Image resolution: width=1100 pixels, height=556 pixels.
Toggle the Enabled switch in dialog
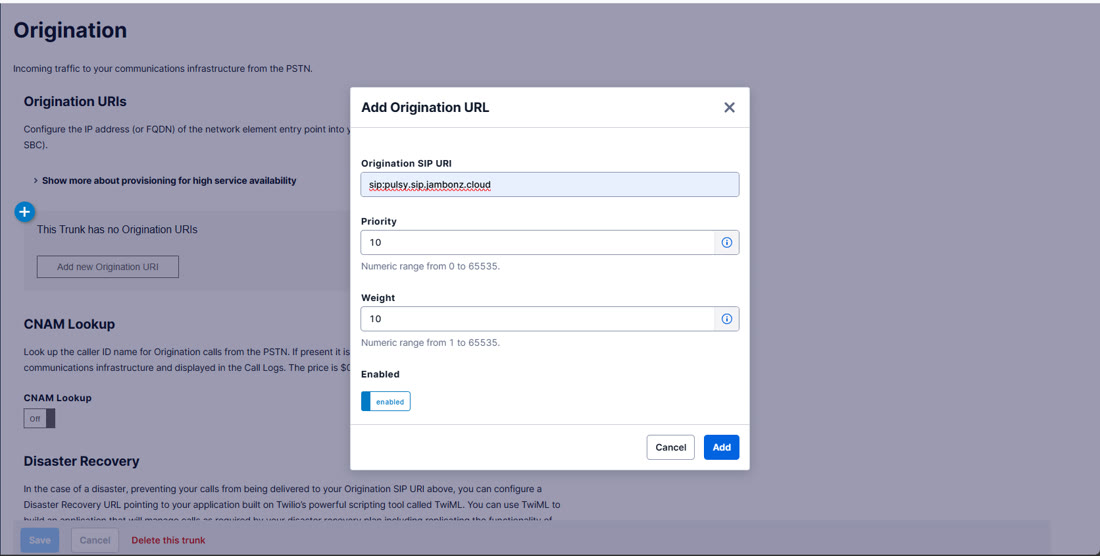coord(386,401)
